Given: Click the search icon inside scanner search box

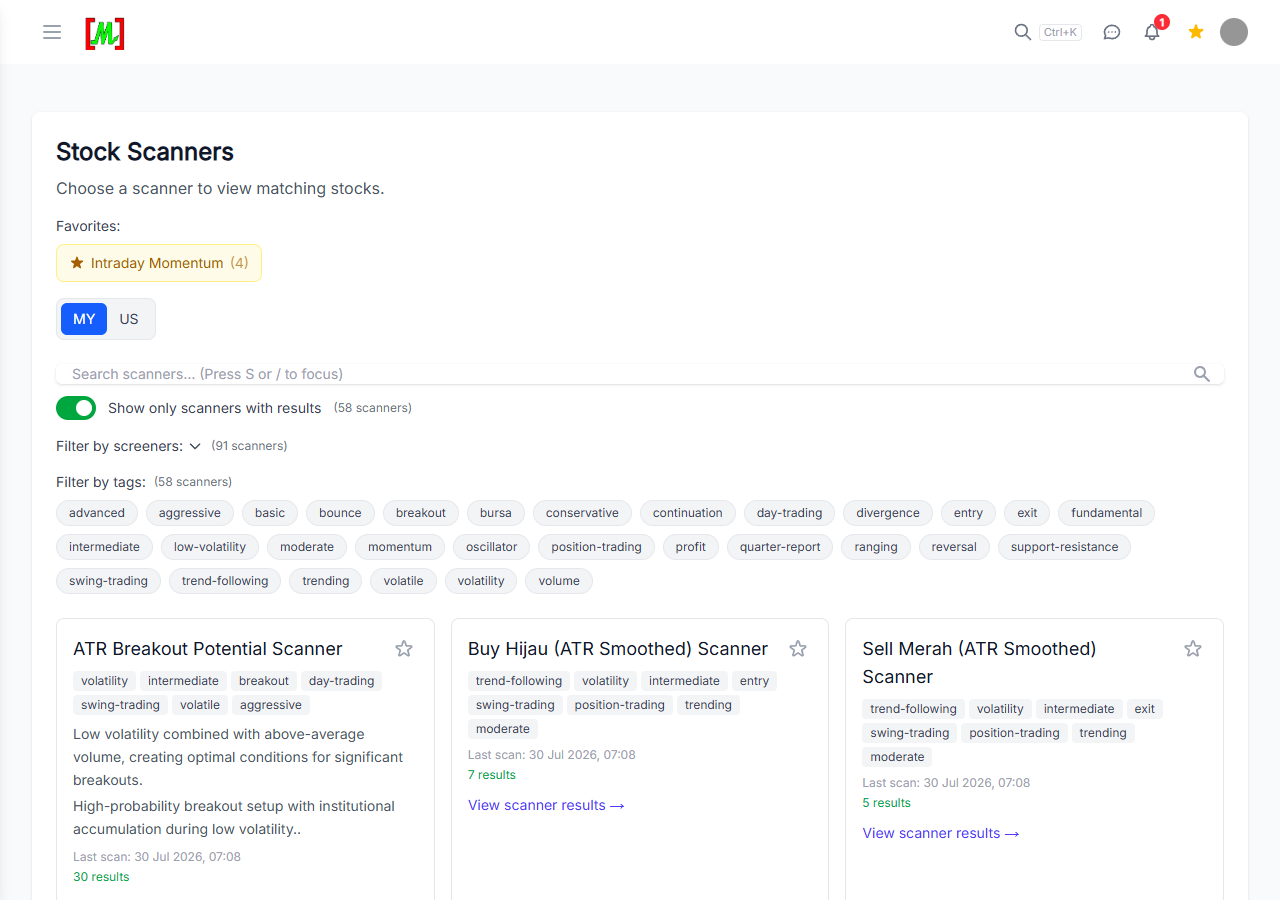Looking at the screenshot, I should (x=1202, y=374).
